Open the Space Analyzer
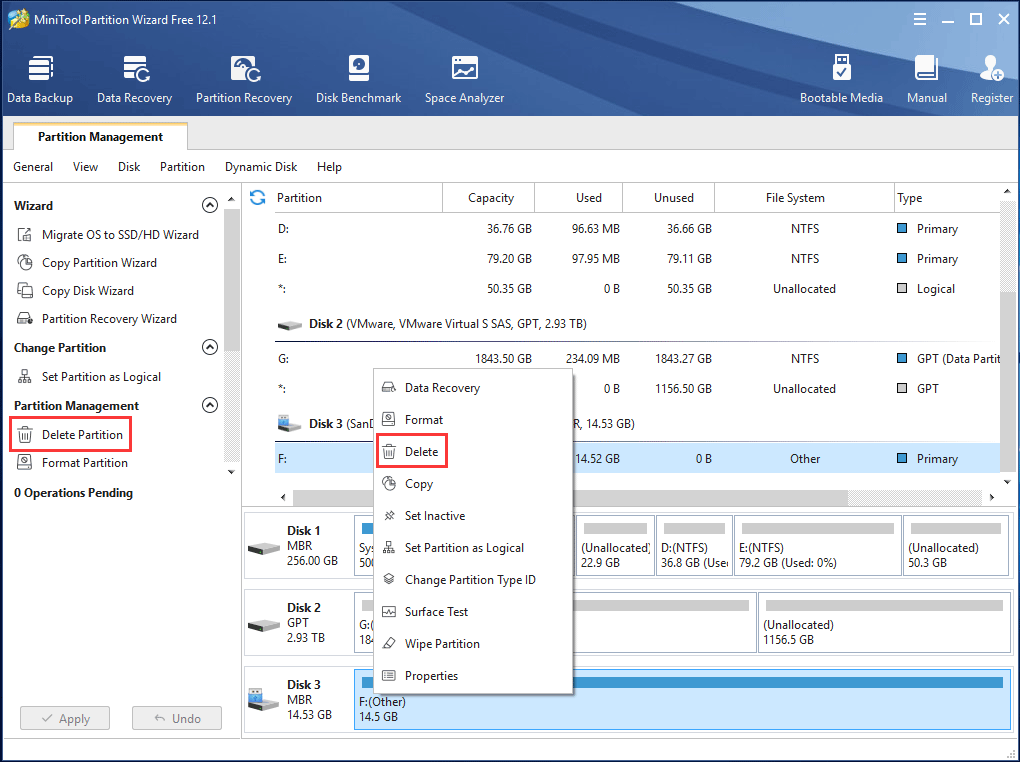1020x762 pixels. coord(464,78)
